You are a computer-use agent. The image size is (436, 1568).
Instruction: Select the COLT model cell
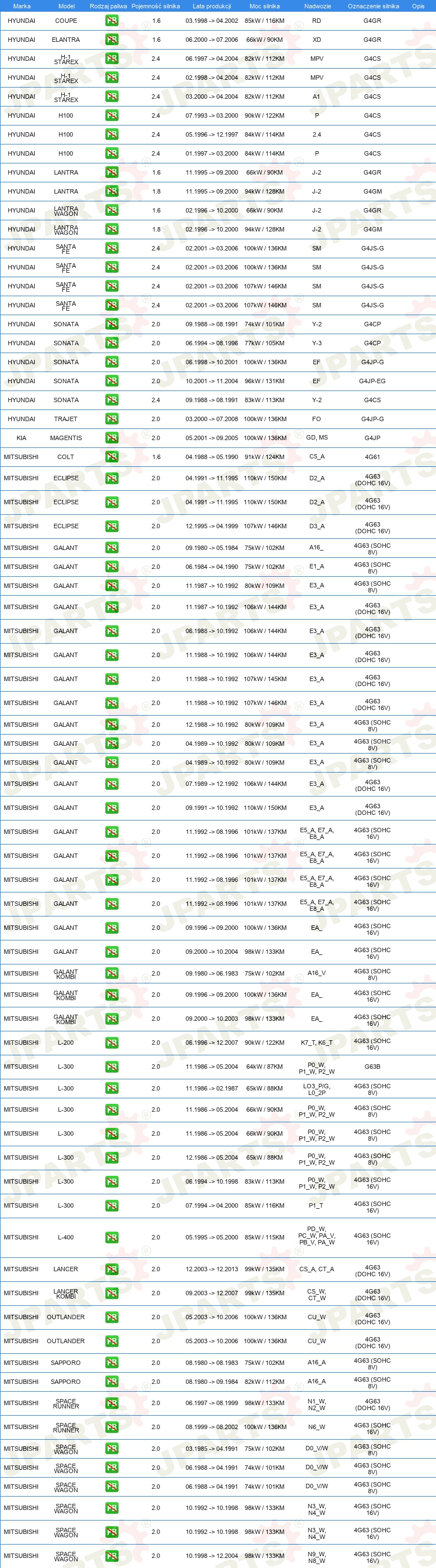66,456
